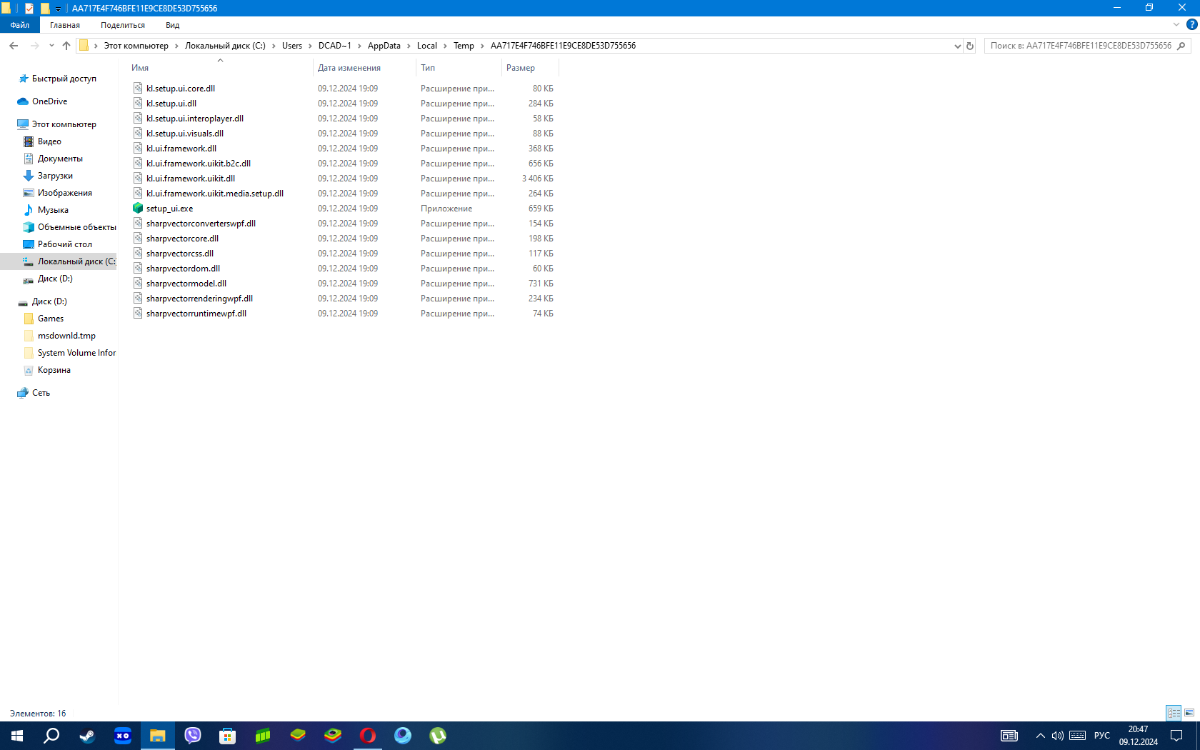Open Viber from taskbar

(193, 735)
